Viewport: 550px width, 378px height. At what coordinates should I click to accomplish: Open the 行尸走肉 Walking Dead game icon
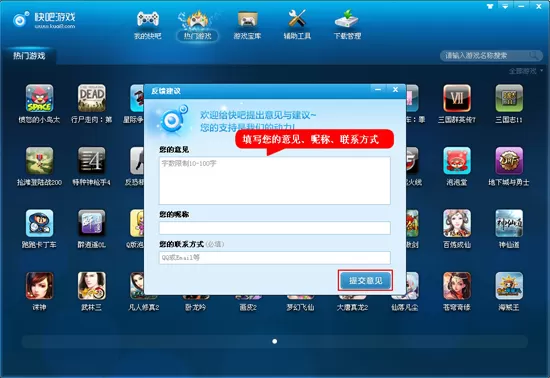tap(92, 98)
